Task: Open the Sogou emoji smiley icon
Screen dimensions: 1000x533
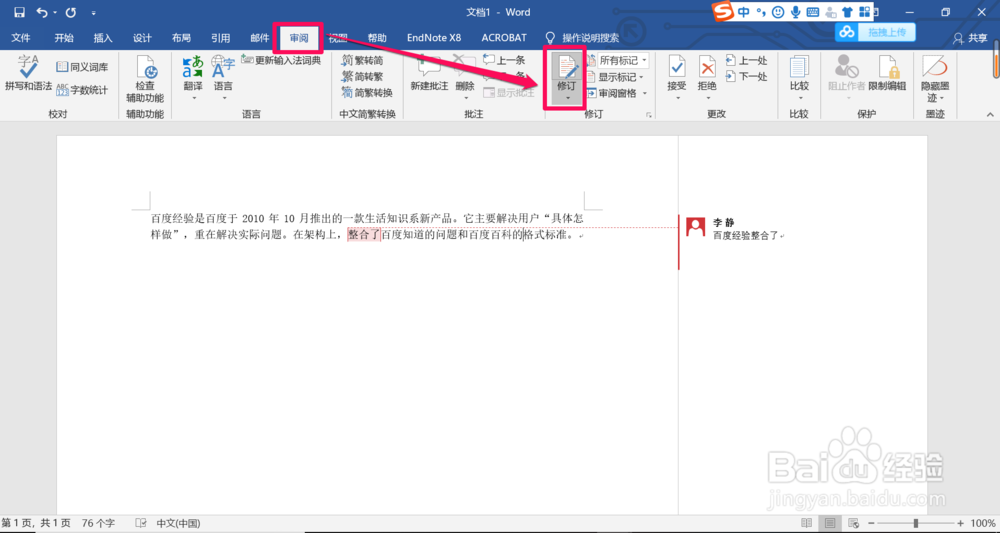Action: click(777, 12)
